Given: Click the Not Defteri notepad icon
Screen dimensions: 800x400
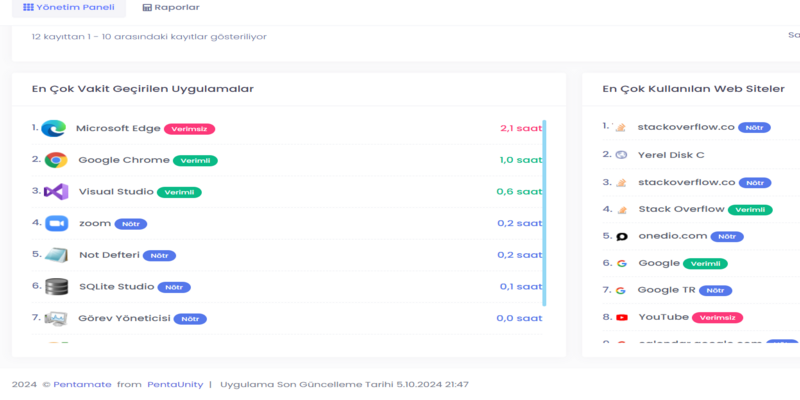Looking at the screenshot, I should tap(56, 255).
